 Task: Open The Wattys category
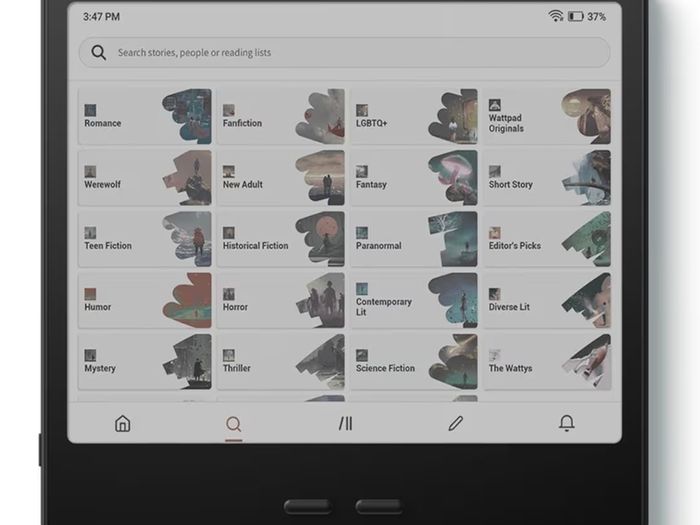[547, 362]
